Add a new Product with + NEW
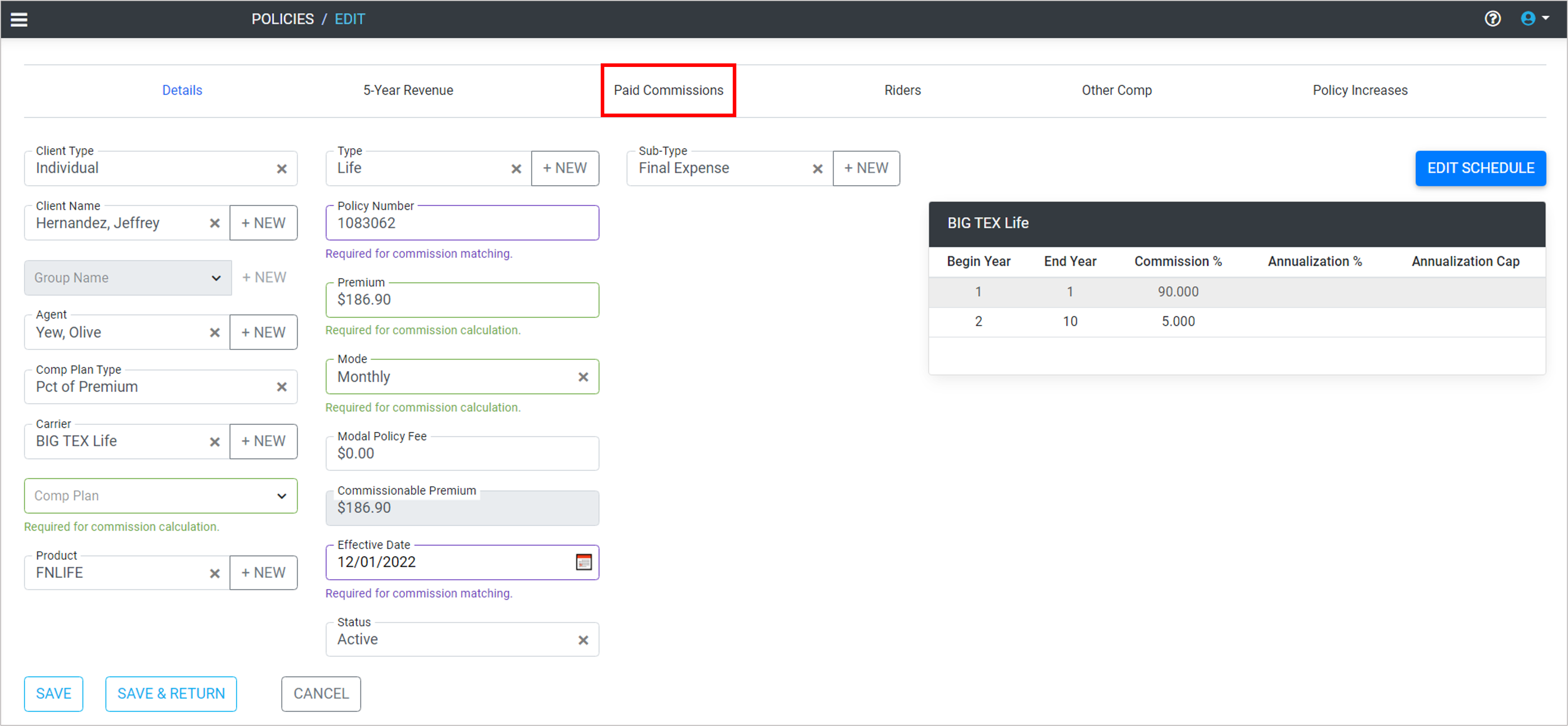This screenshot has height=726, width=1568. click(x=263, y=573)
